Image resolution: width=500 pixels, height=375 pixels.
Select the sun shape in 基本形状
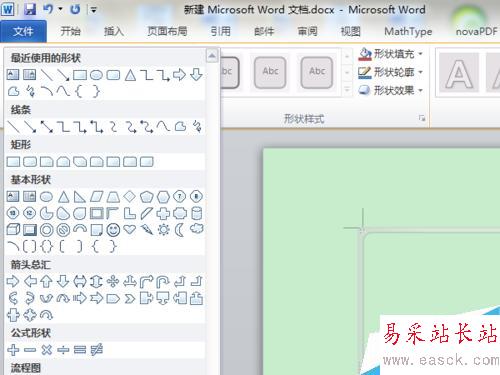point(163,230)
